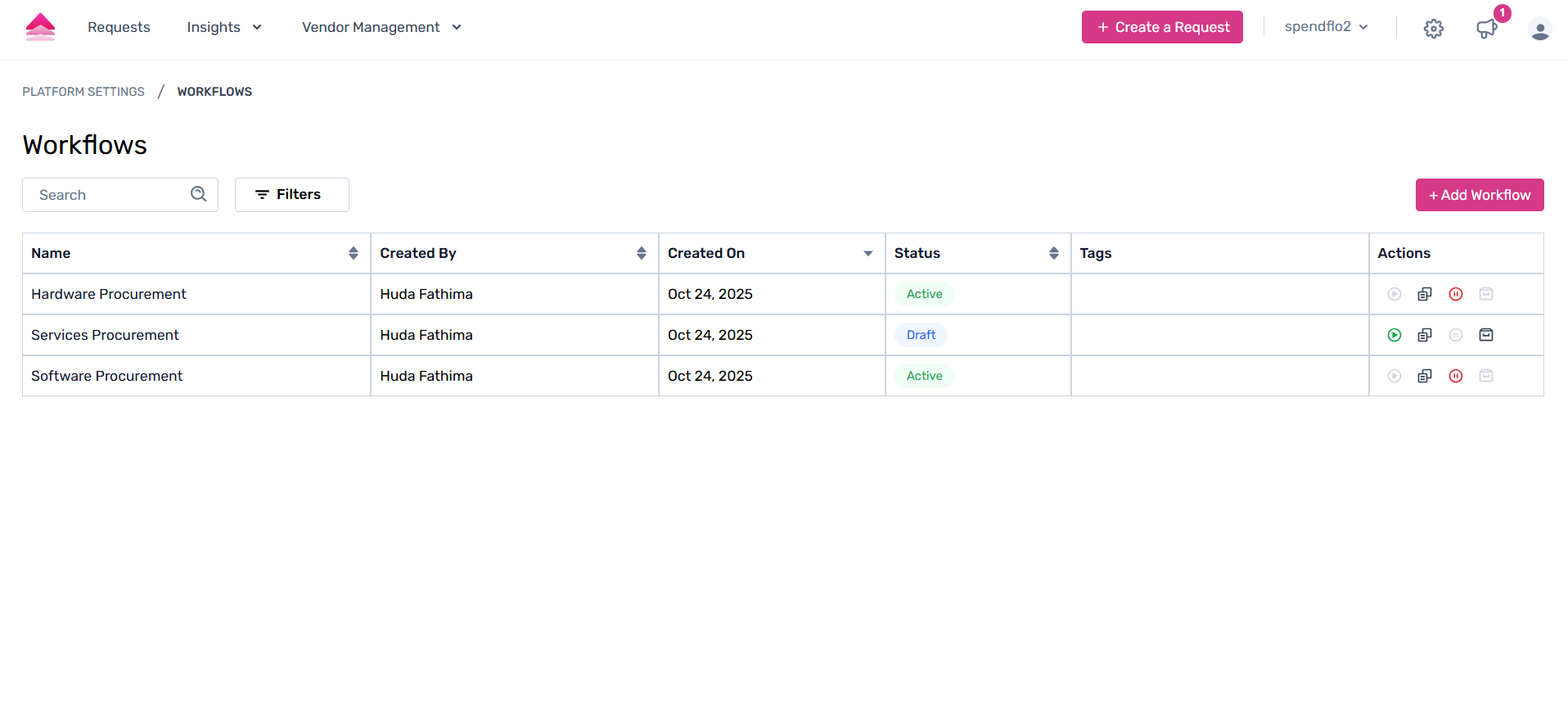
Task: Click Oct 24, 2025 in Software Procurement row
Action: click(710, 376)
